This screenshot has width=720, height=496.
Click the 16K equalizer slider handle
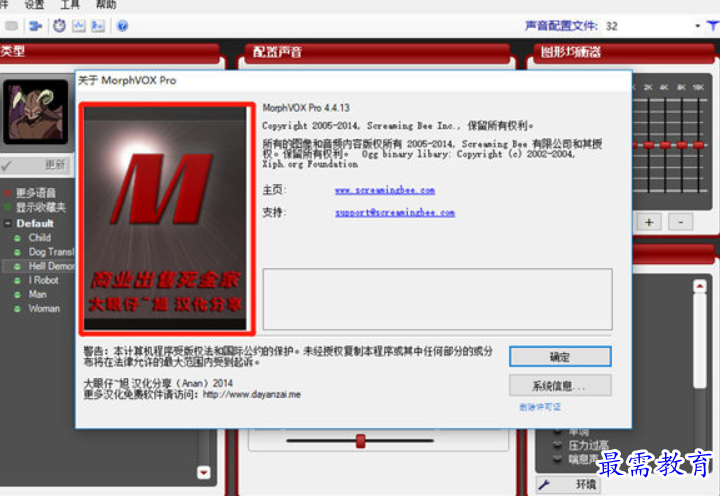(699, 146)
